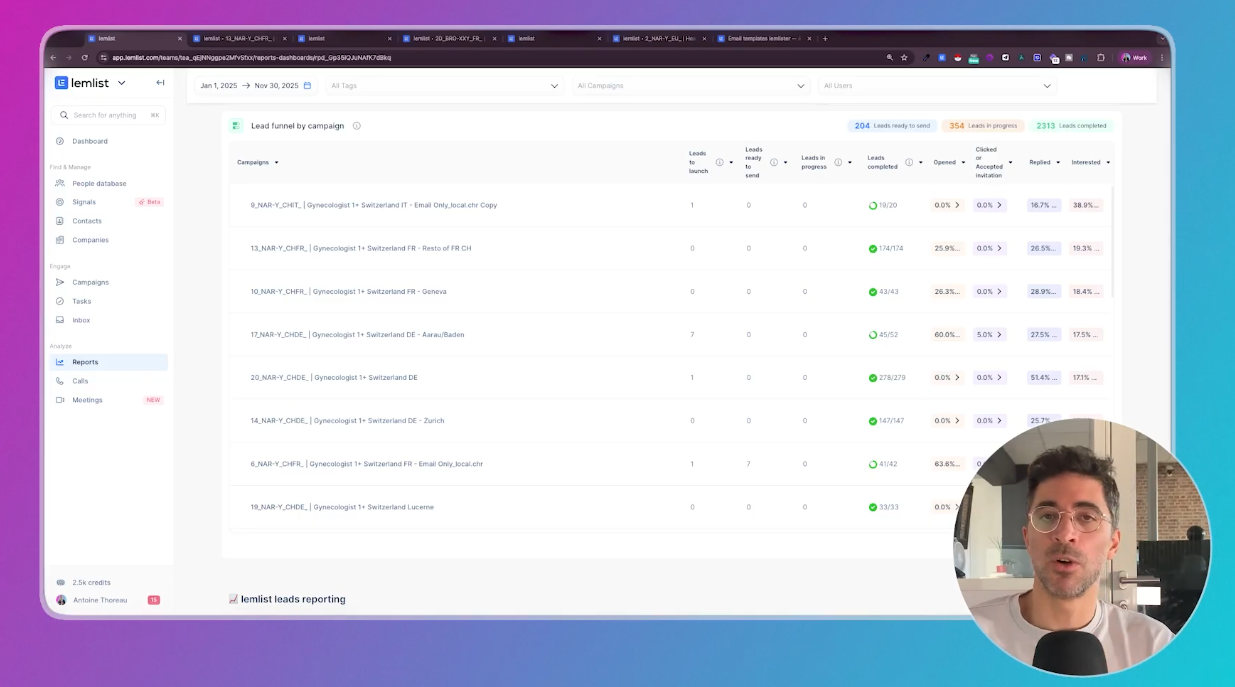Click the Work profile button in browser
1235x687 pixels.
point(1134,58)
